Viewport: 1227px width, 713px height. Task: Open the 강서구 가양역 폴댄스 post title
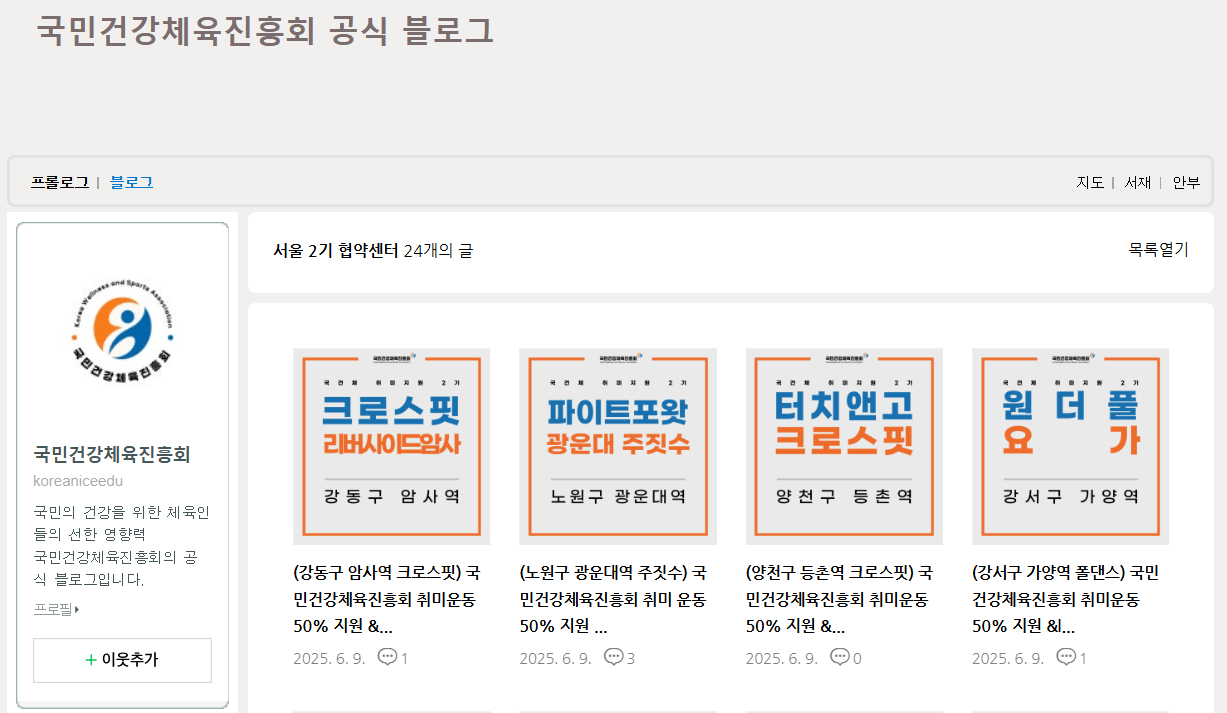click(x=1066, y=600)
